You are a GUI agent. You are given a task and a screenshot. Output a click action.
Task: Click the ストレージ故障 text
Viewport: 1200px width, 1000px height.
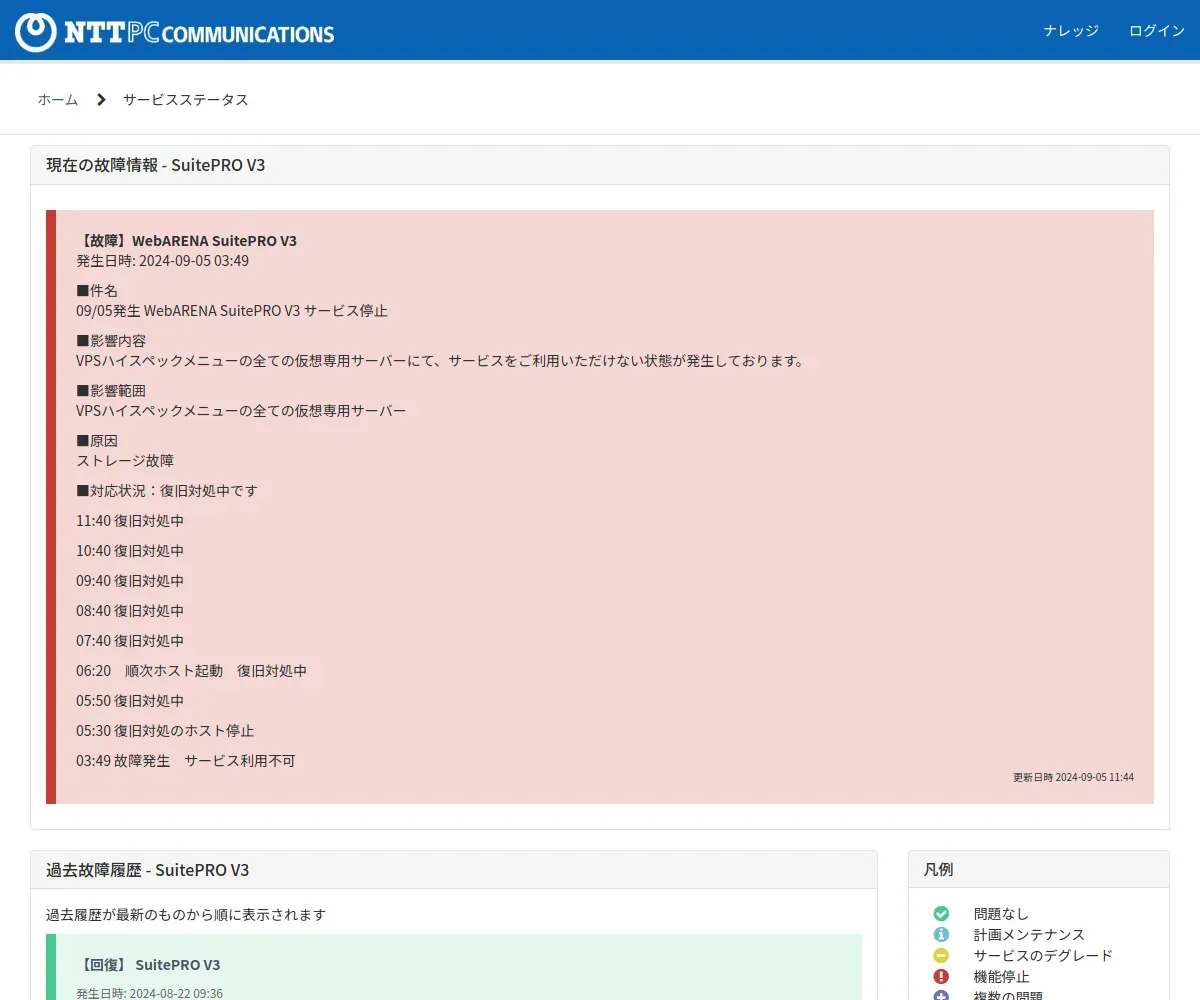[125, 461]
